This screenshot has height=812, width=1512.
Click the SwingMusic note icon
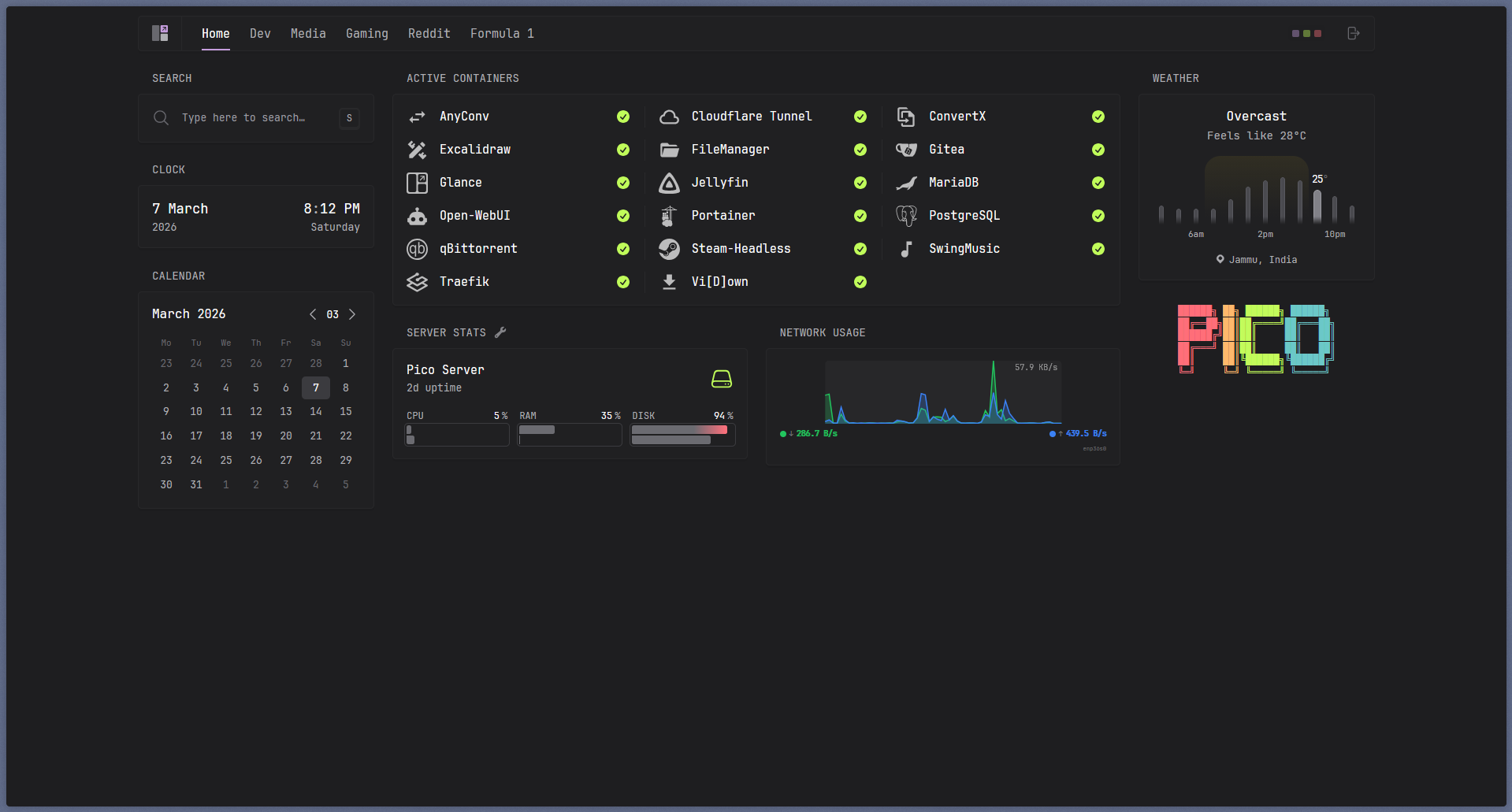[x=906, y=249]
